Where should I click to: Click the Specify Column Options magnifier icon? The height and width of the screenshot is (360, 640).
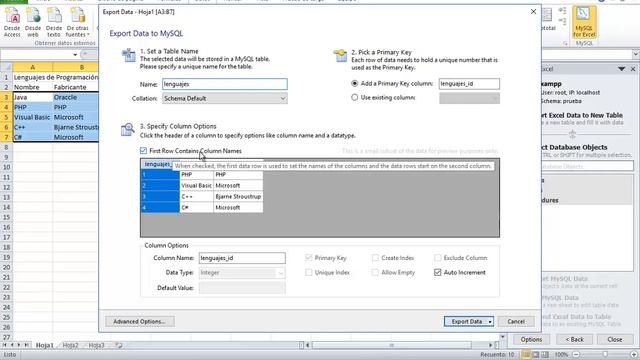(128, 129)
